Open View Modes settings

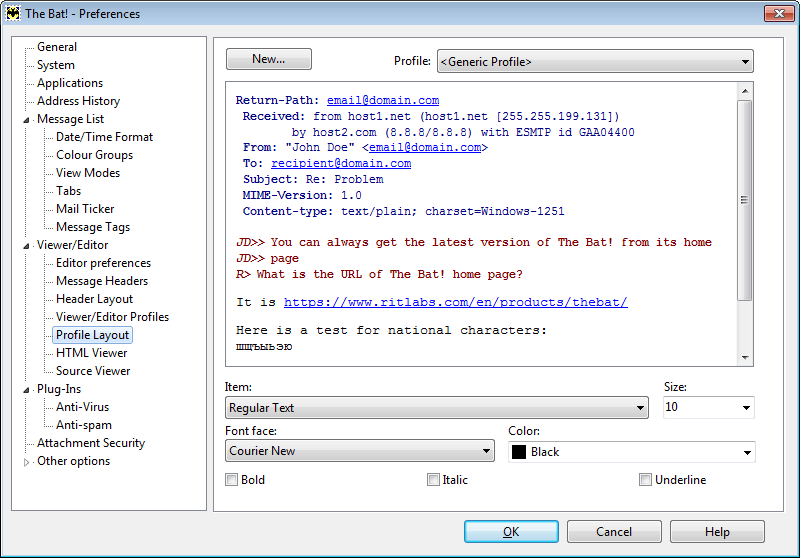(88, 173)
